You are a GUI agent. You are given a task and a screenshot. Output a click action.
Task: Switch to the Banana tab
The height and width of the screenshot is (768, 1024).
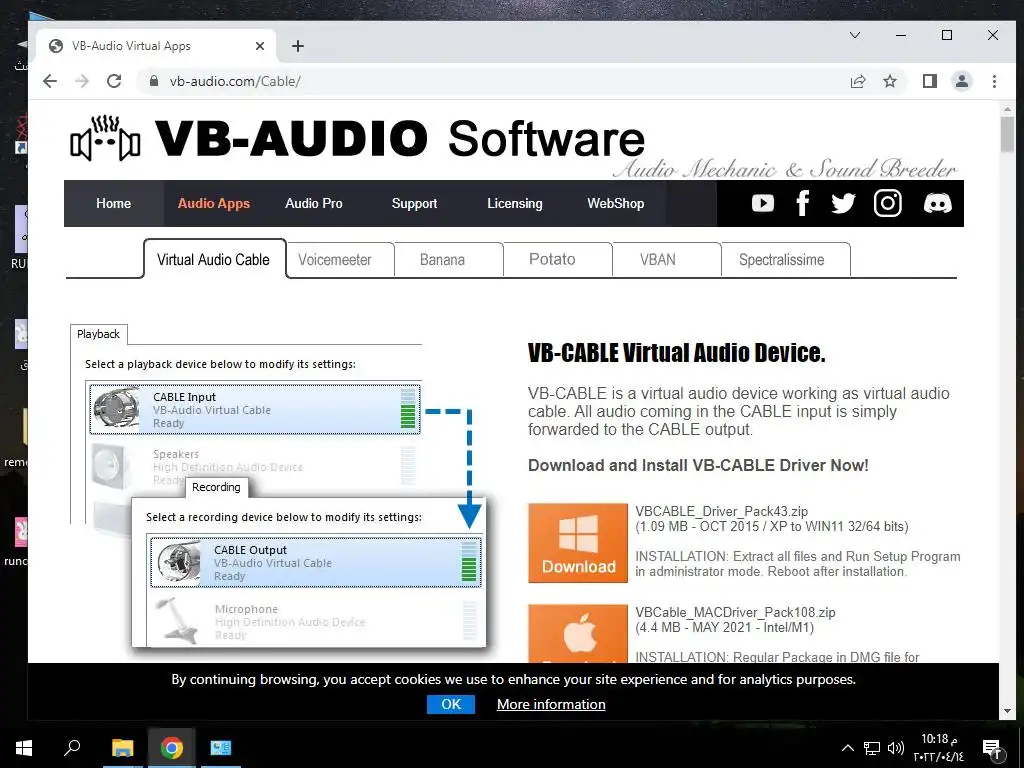coord(449,259)
